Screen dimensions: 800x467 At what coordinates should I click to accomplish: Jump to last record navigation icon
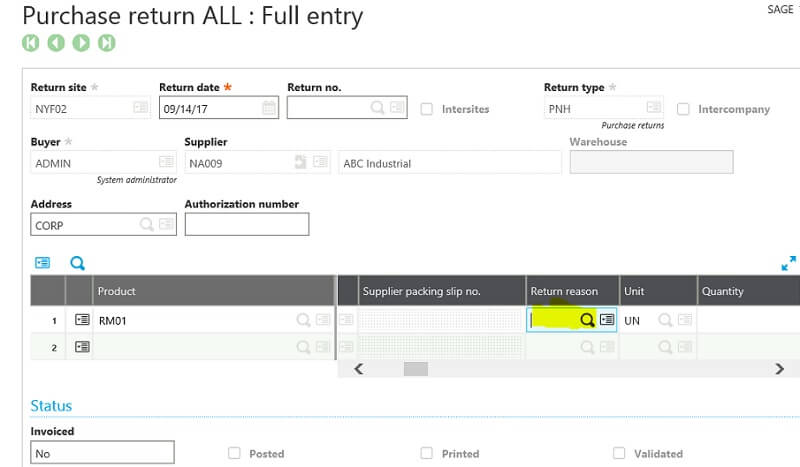[106, 43]
